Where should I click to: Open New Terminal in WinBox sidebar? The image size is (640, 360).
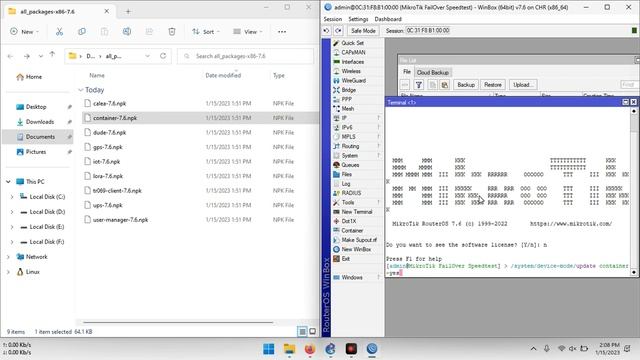[357, 212]
